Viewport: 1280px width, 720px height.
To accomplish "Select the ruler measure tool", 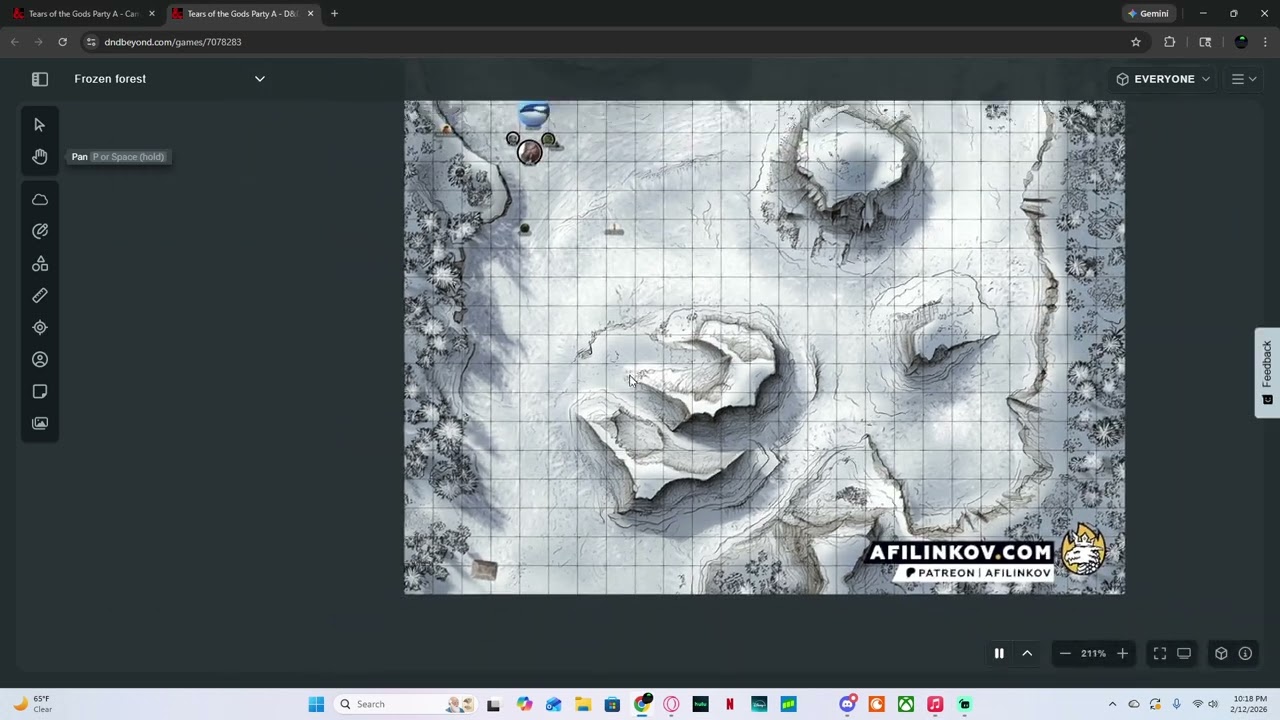I will coord(40,296).
